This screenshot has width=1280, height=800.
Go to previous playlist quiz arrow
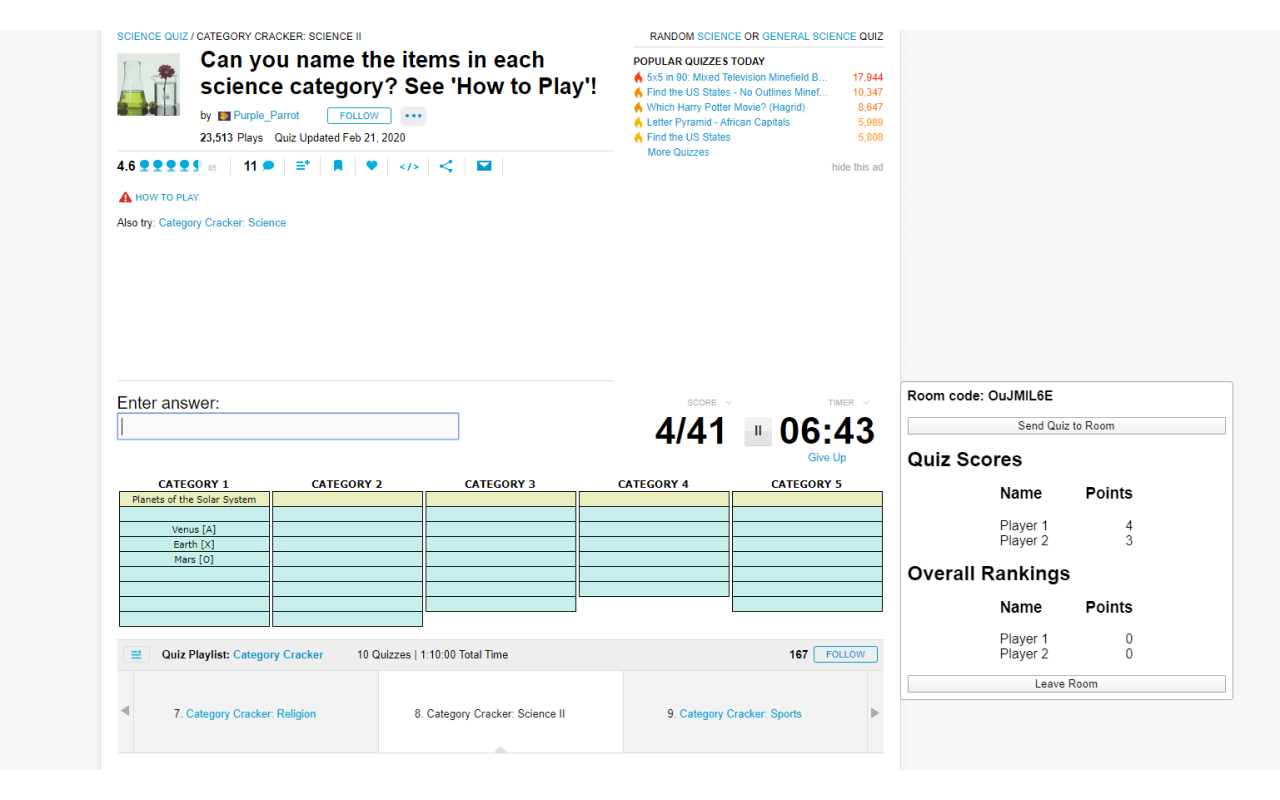(125, 712)
